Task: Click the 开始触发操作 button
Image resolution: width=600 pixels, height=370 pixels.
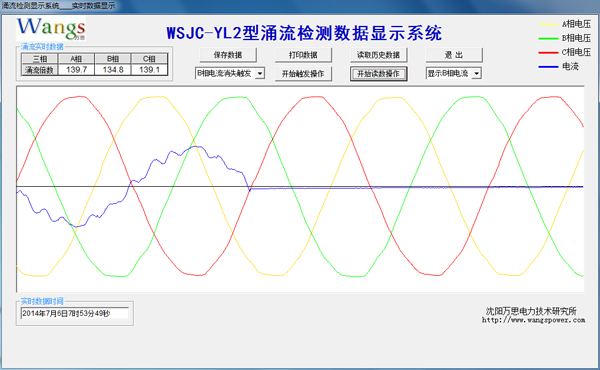Action: click(x=303, y=74)
